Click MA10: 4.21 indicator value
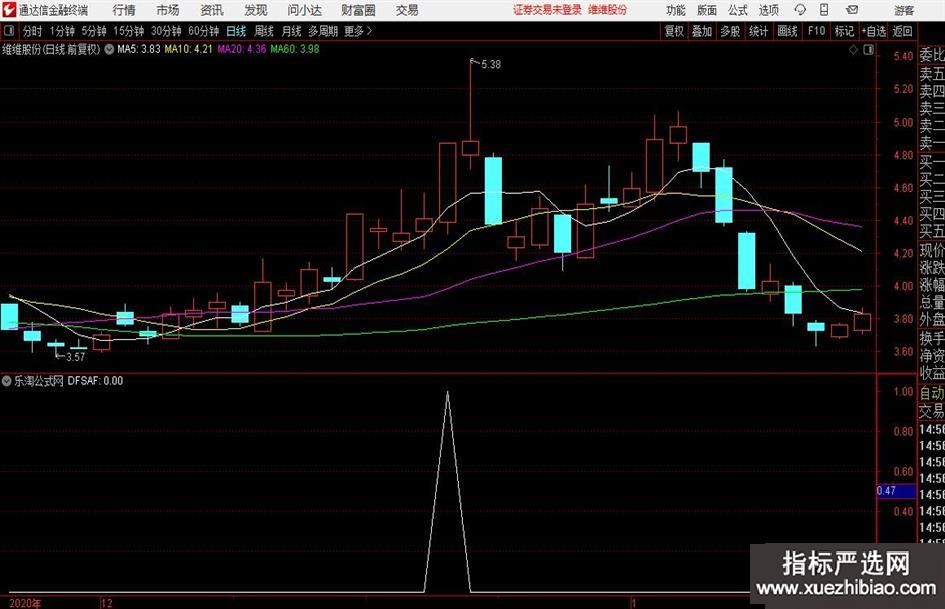 pyautogui.click(x=189, y=49)
